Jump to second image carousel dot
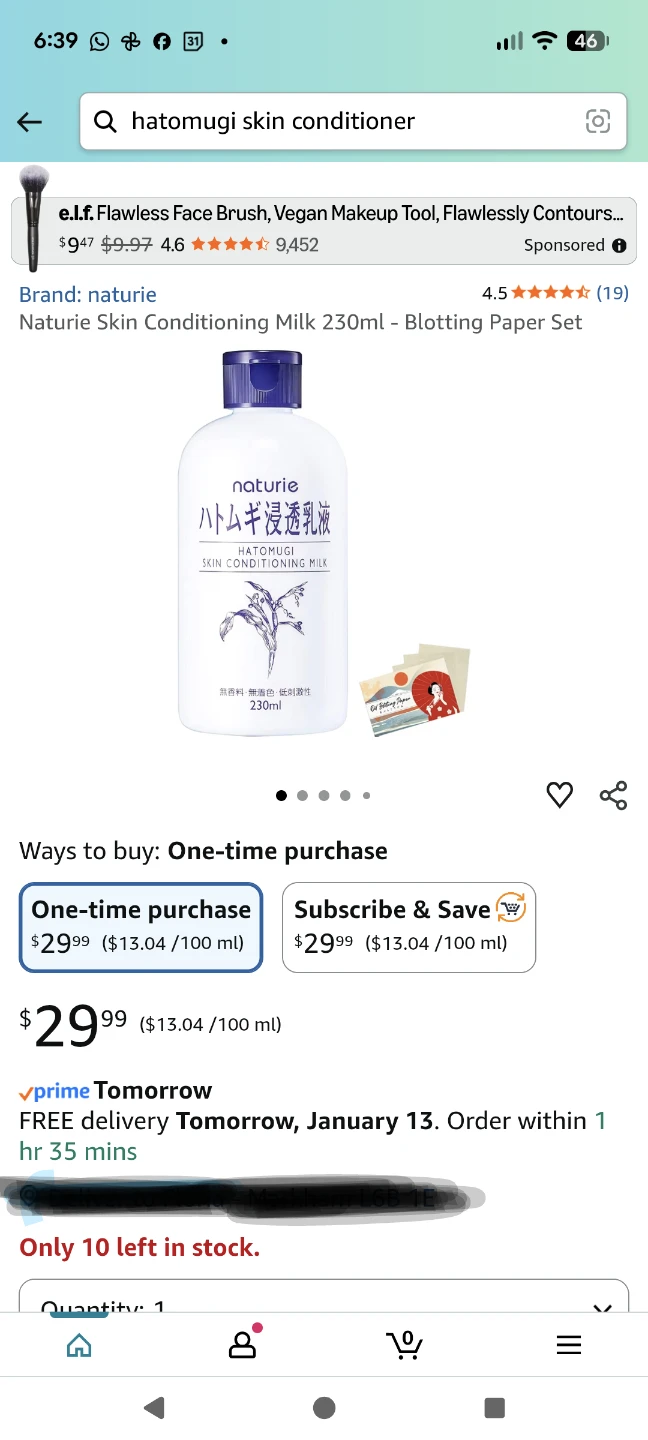 click(x=302, y=796)
